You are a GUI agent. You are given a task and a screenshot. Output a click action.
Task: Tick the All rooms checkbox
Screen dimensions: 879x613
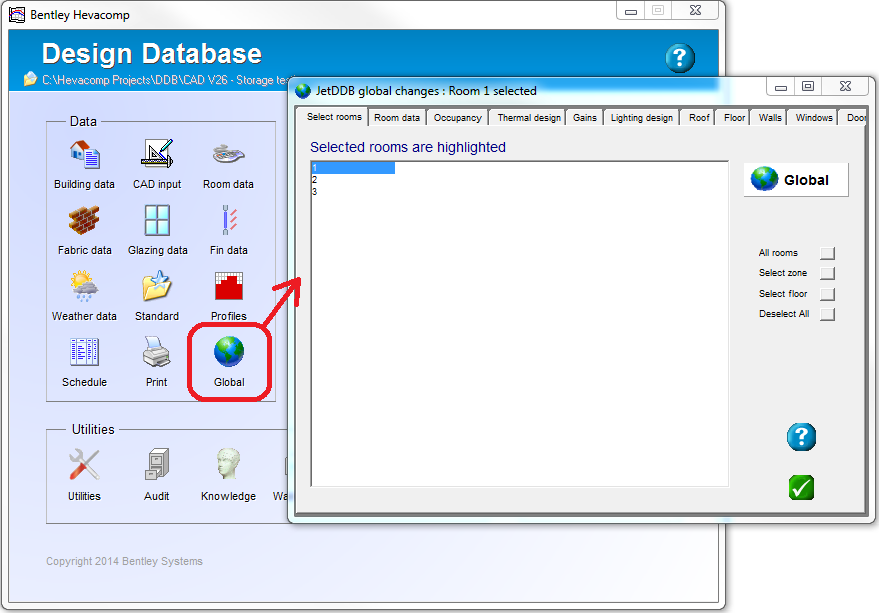(x=827, y=254)
